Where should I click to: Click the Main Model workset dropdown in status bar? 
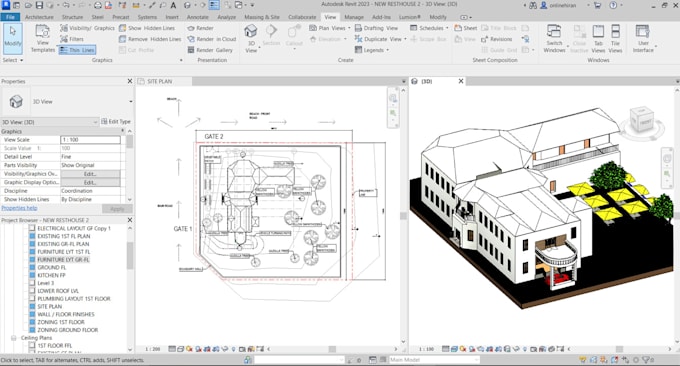[434, 359]
